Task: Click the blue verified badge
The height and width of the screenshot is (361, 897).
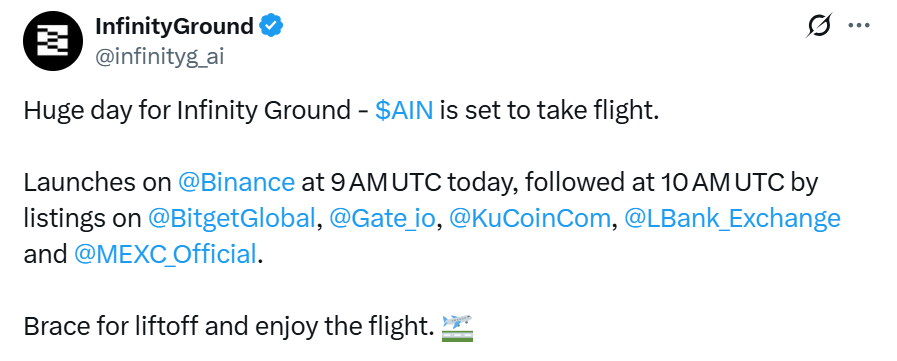Action: click(272, 26)
